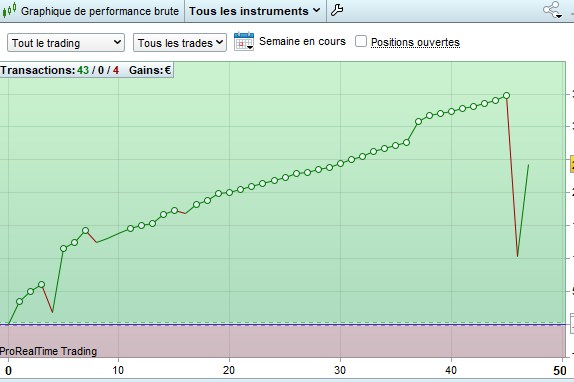This screenshot has height=382, width=574.
Task: Click the first trade circle marker
Action: (x=19, y=302)
